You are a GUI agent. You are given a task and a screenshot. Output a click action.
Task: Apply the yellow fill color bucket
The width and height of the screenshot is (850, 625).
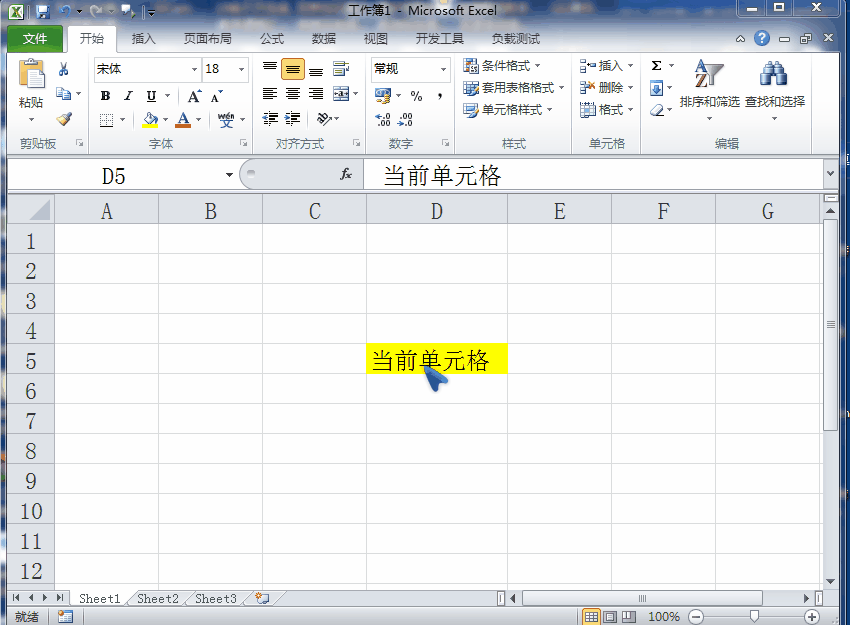[x=150, y=119]
